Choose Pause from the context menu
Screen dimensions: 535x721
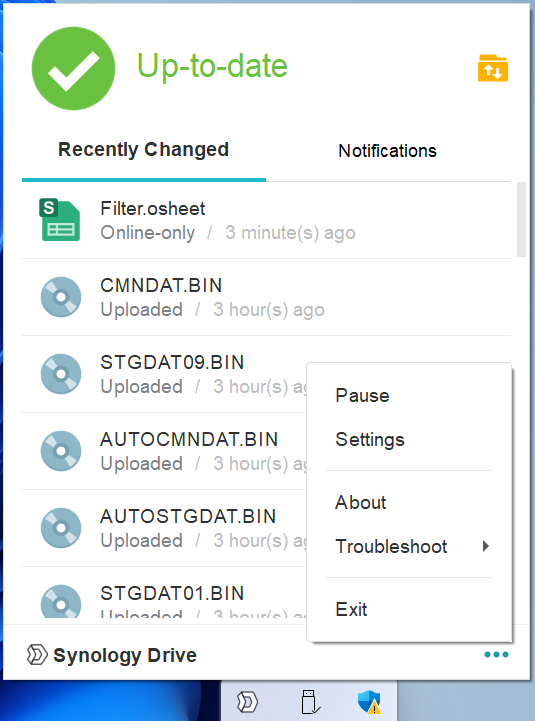362,396
